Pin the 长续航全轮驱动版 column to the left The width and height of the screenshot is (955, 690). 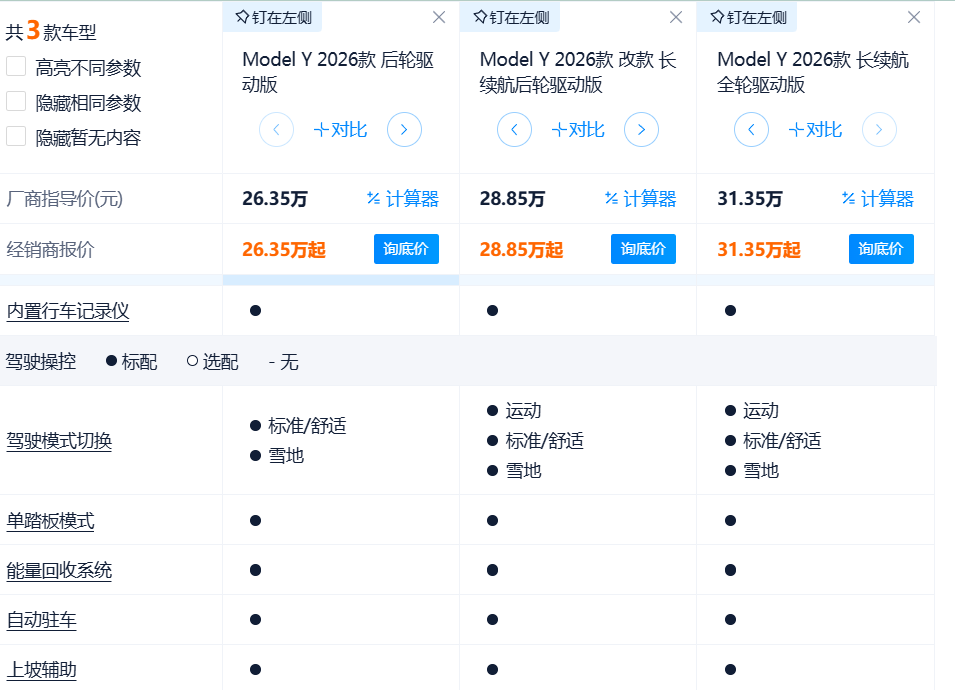coord(749,18)
